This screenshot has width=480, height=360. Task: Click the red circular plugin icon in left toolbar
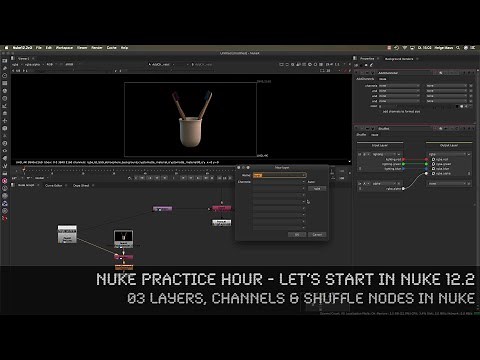[x=5, y=181]
